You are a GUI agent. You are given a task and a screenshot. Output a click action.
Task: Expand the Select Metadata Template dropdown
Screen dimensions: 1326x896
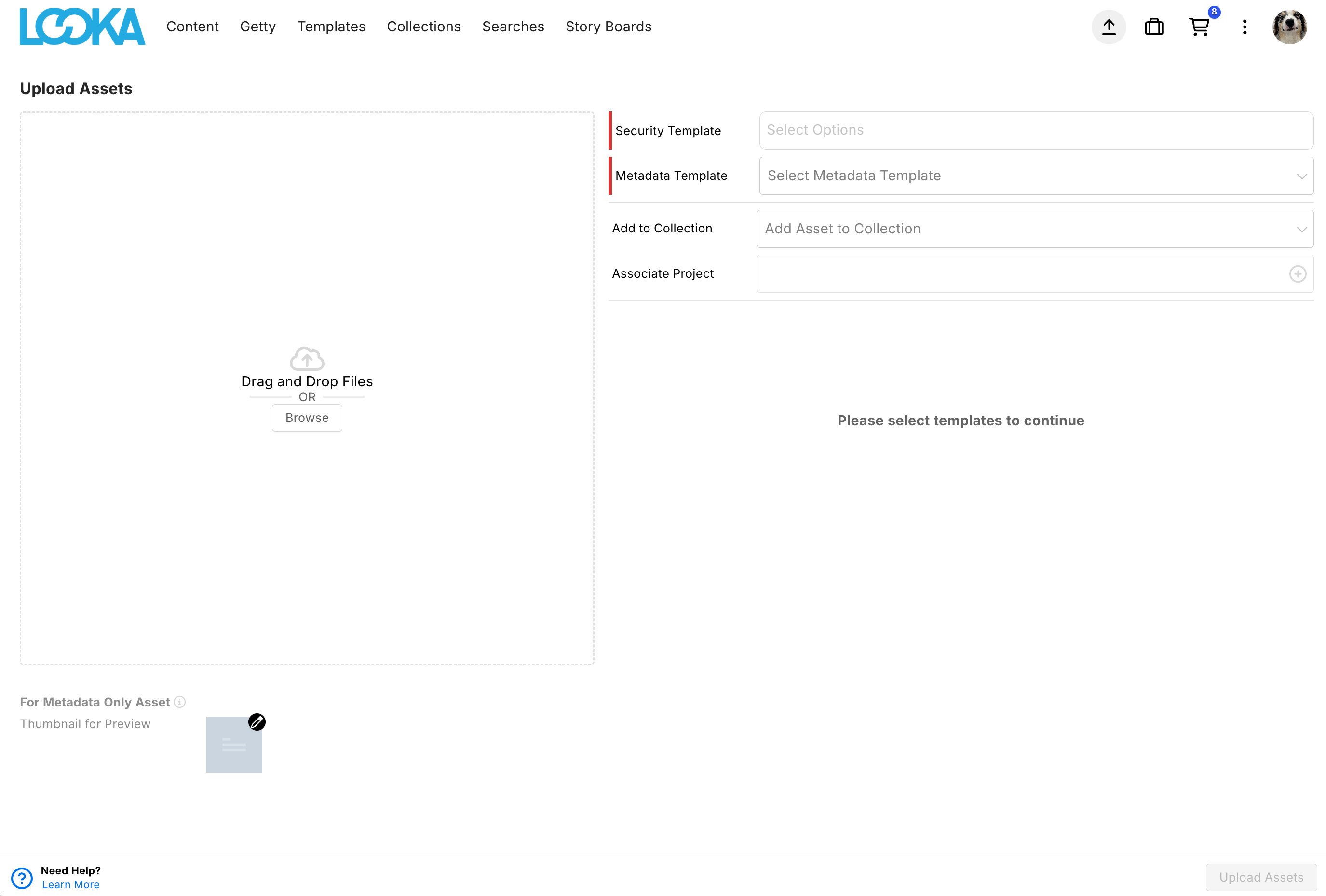click(x=1036, y=176)
